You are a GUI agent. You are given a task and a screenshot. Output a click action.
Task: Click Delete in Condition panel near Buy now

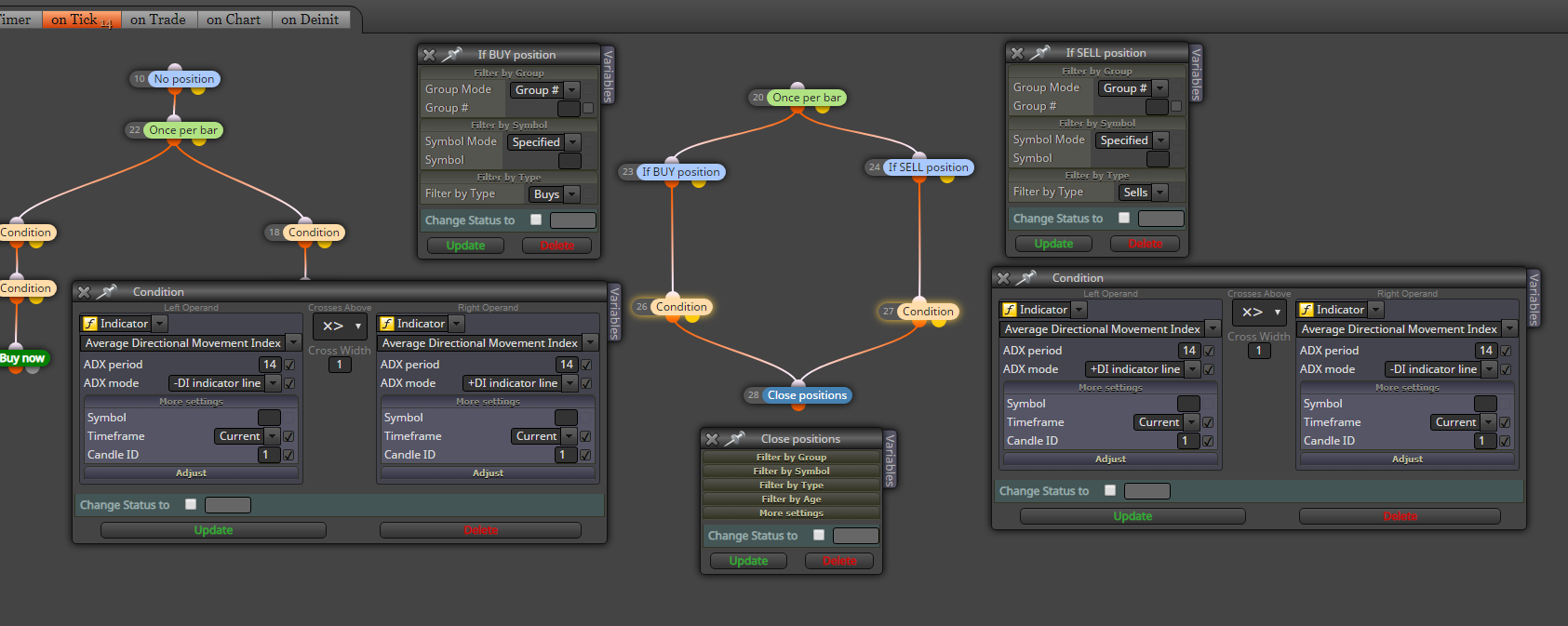pos(480,530)
